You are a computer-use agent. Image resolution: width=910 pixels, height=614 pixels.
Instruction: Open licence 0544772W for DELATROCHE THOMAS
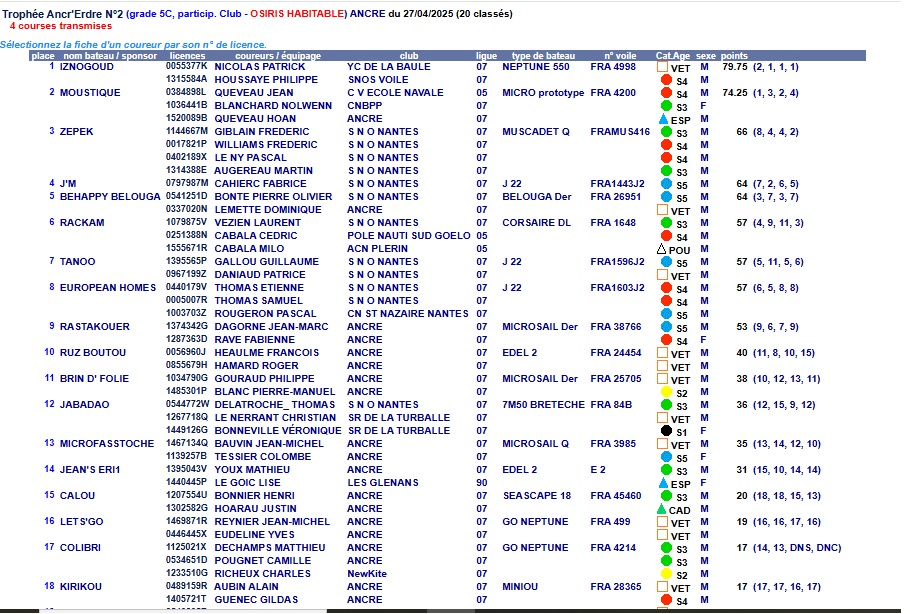click(187, 404)
